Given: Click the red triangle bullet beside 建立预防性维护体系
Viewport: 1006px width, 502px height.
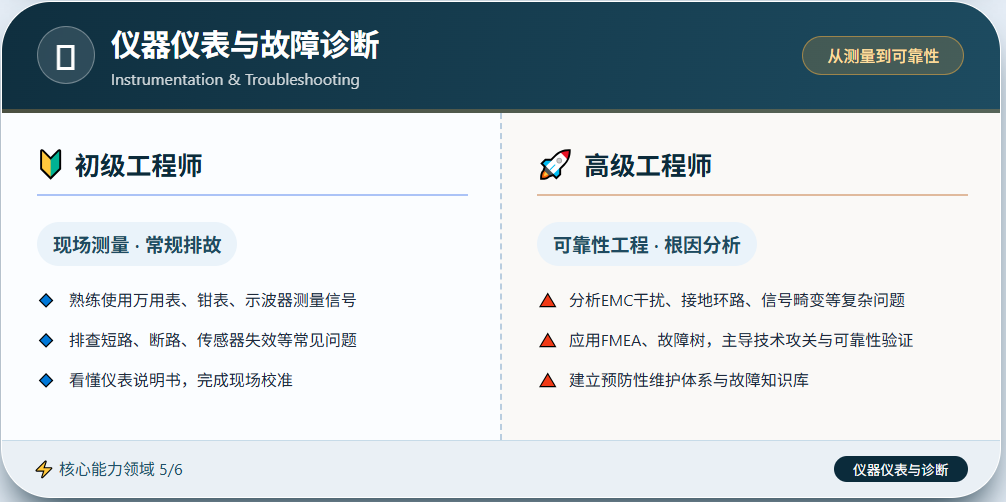Looking at the screenshot, I should coord(547,381).
